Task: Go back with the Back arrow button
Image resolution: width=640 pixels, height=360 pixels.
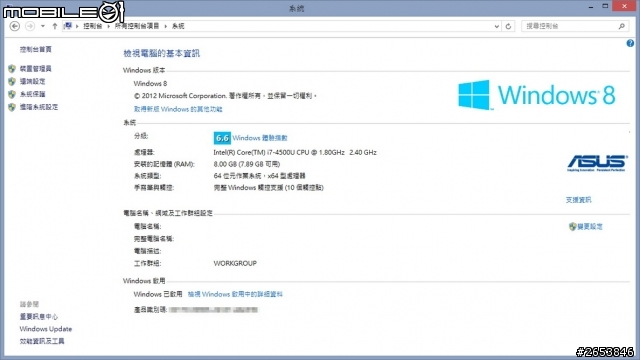Action: [15, 26]
